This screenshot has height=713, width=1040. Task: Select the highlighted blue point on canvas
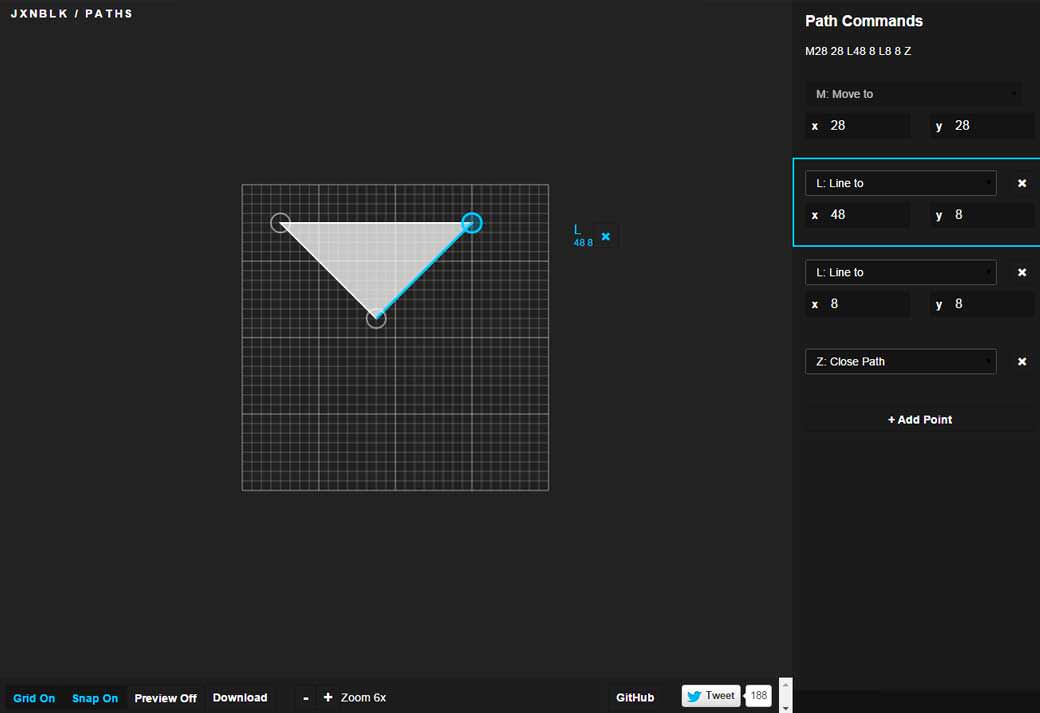coord(472,223)
